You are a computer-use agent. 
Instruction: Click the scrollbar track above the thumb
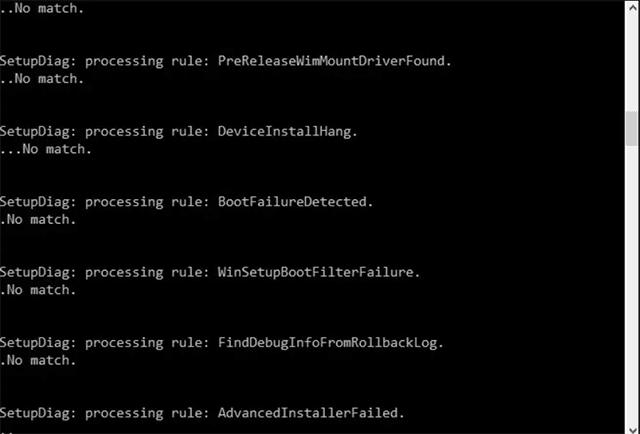tap(632, 63)
